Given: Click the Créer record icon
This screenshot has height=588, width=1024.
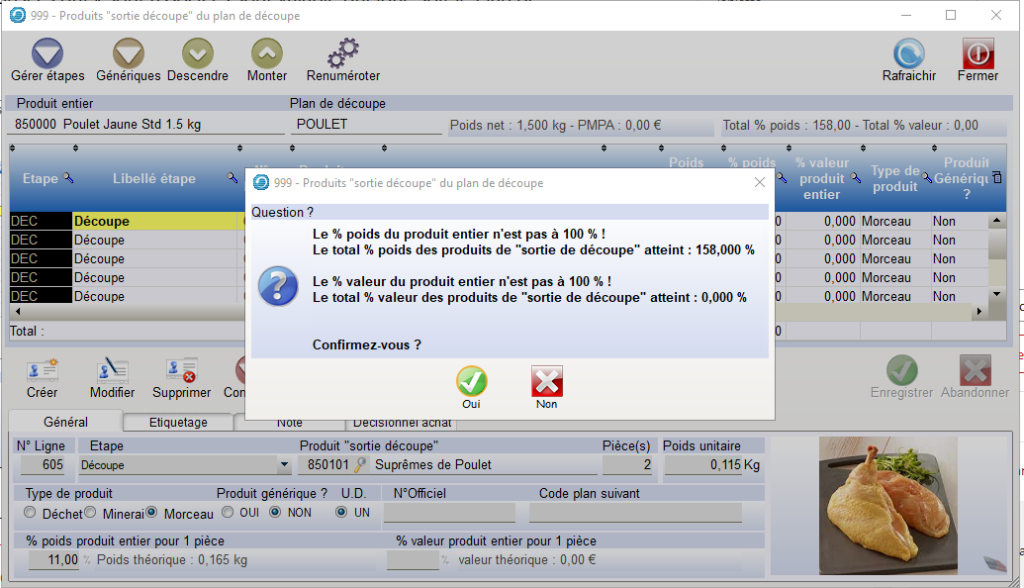Looking at the screenshot, I should tap(42, 372).
